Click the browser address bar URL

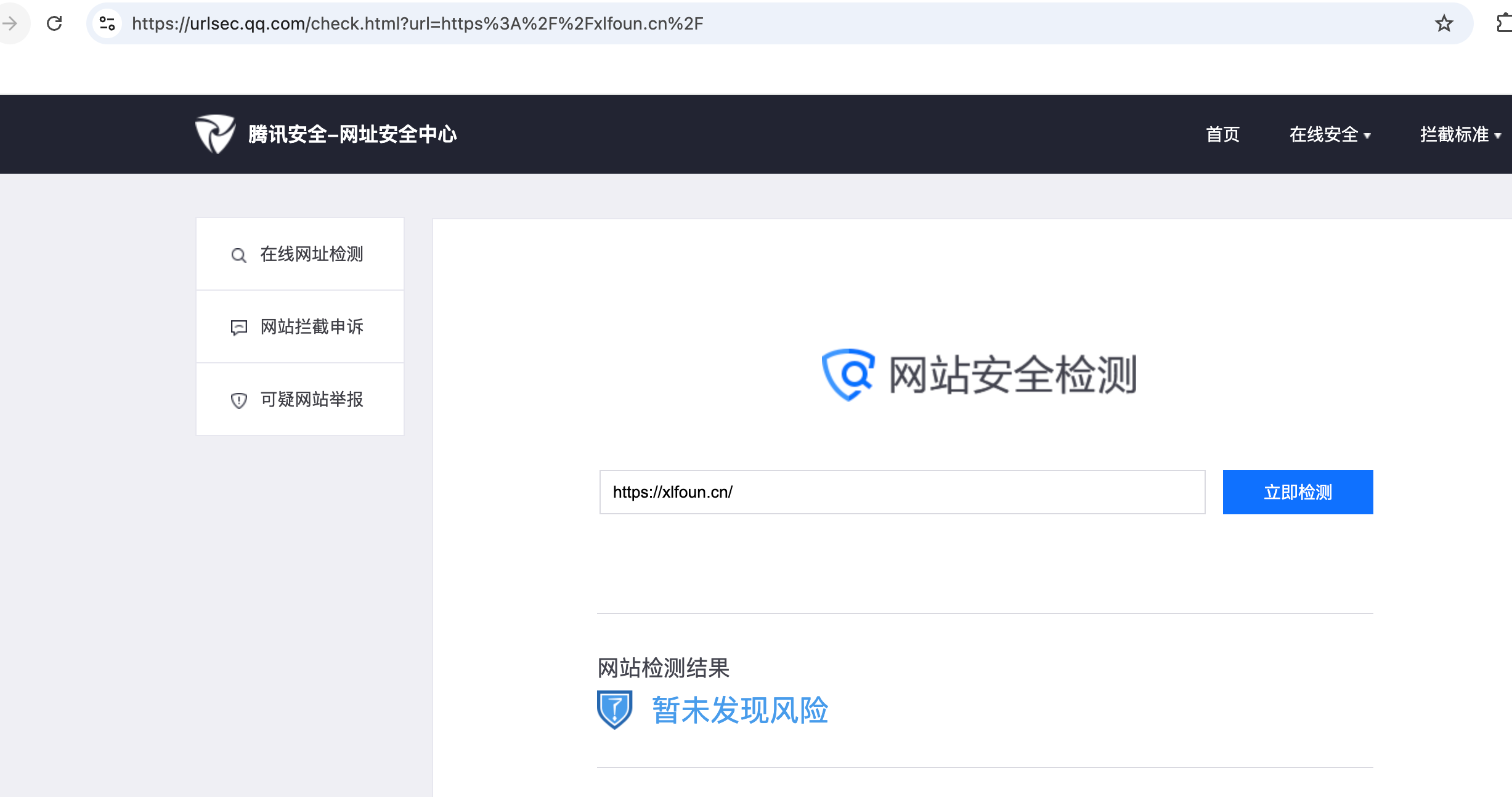tap(418, 23)
